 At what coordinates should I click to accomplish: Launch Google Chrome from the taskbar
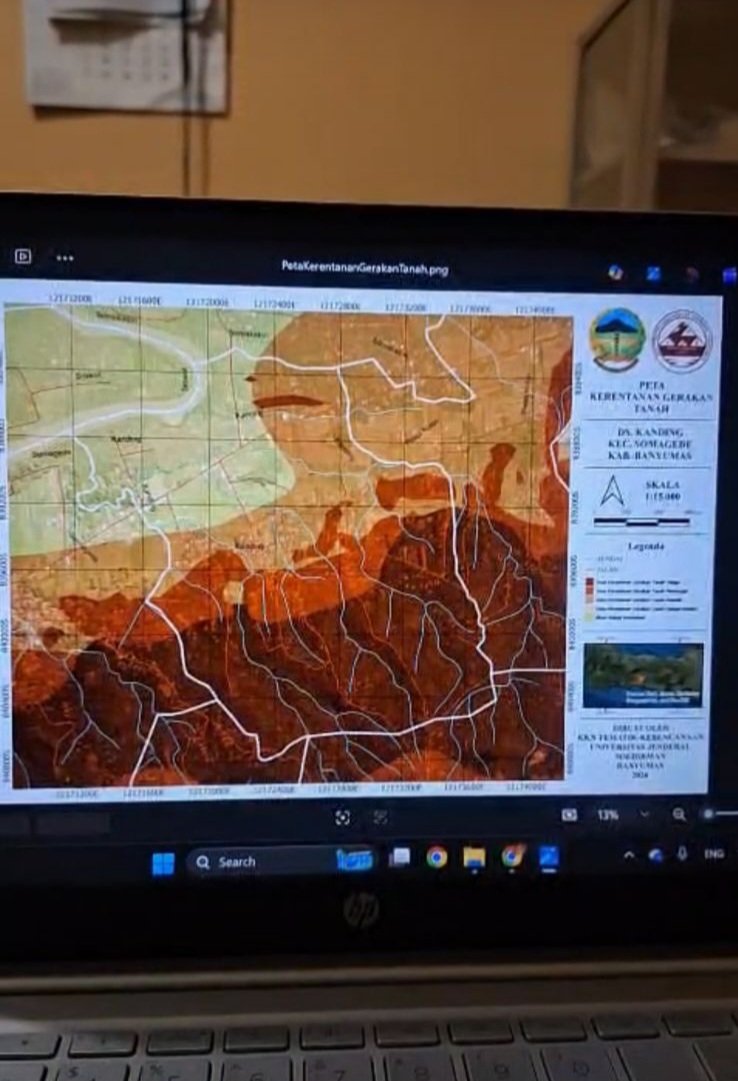tap(436, 857)
